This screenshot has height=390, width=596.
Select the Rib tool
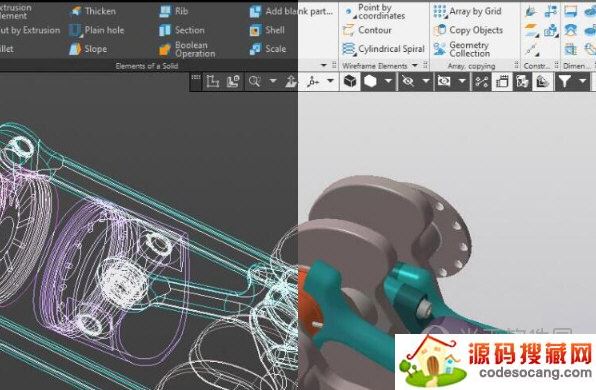[x=174, y=11]
